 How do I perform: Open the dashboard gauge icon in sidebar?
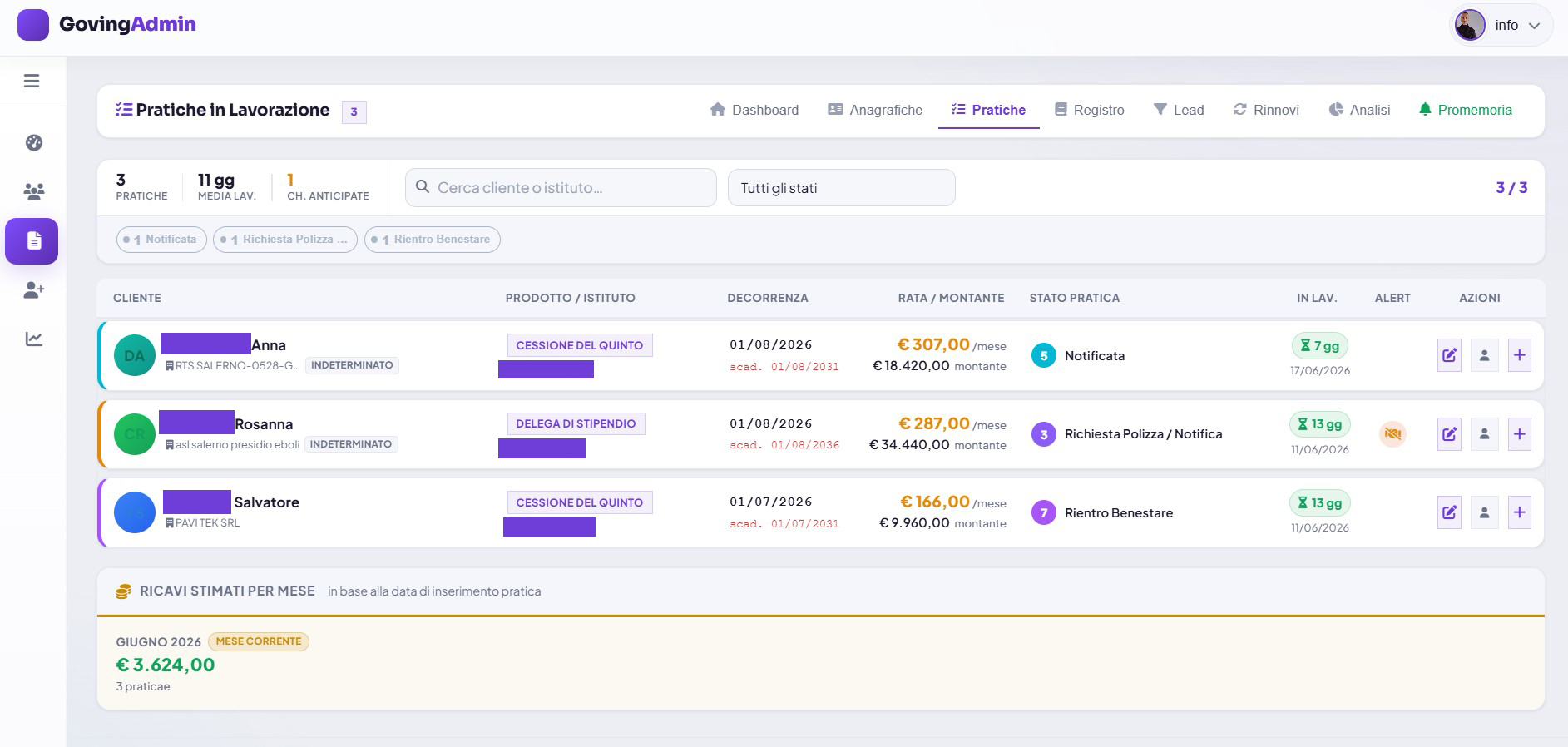pyautogui.click(x=34, y=142)
